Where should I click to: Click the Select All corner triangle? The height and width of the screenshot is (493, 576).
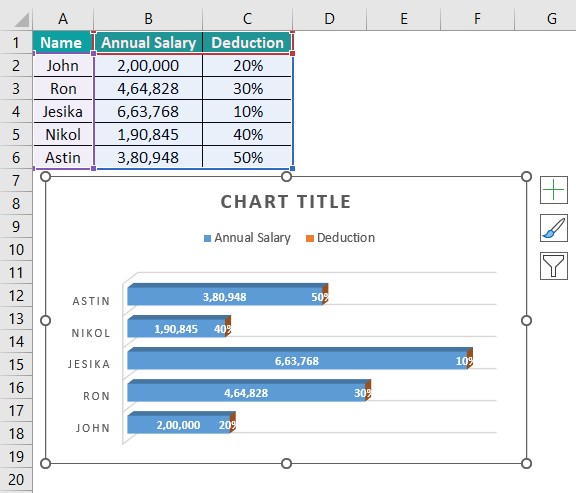tap(21, 20)
